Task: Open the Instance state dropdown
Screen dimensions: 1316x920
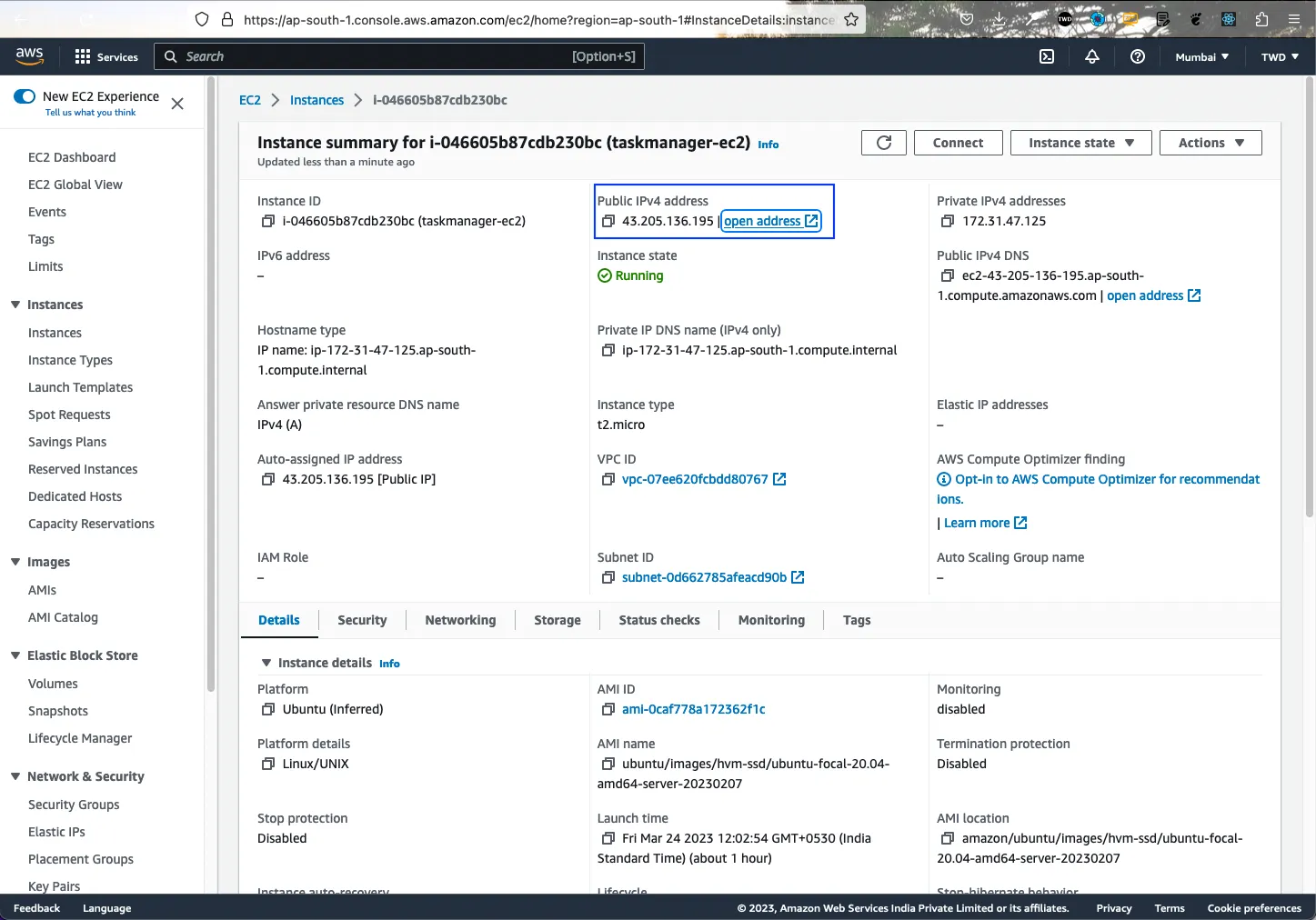Action: [x=1080, y=143]
